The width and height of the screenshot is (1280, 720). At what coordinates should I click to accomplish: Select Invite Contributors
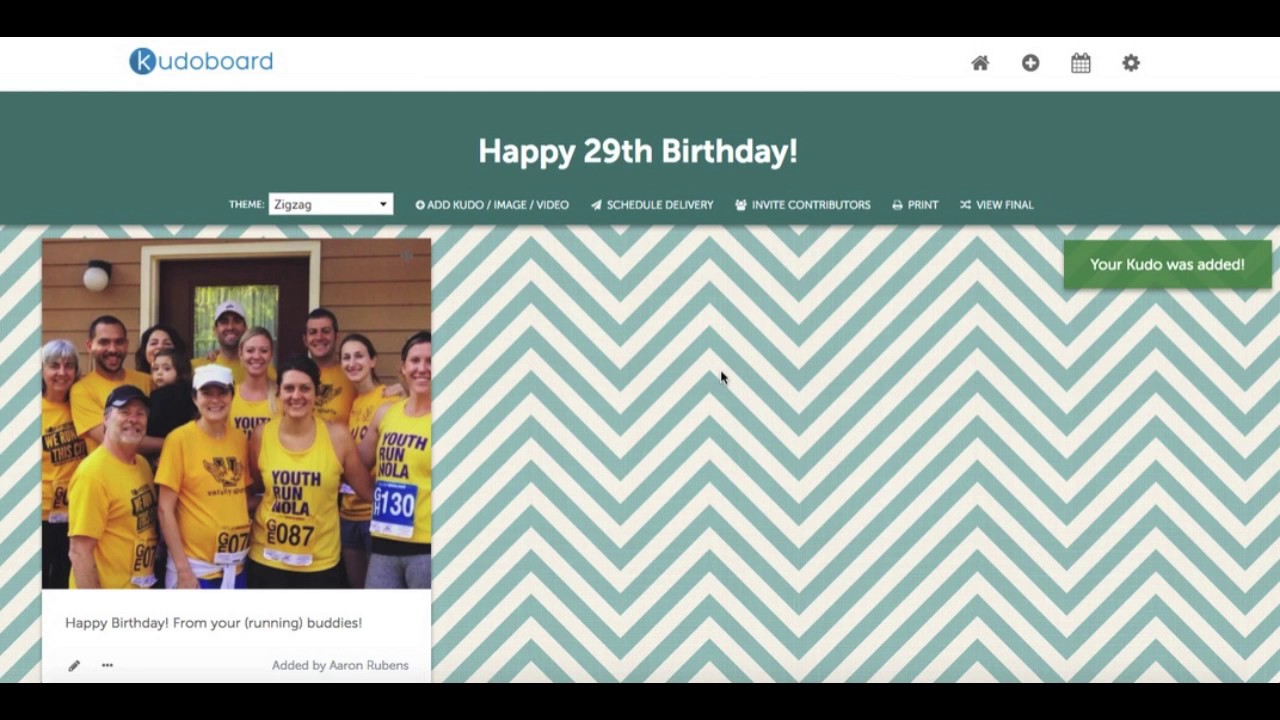(803, 205)
